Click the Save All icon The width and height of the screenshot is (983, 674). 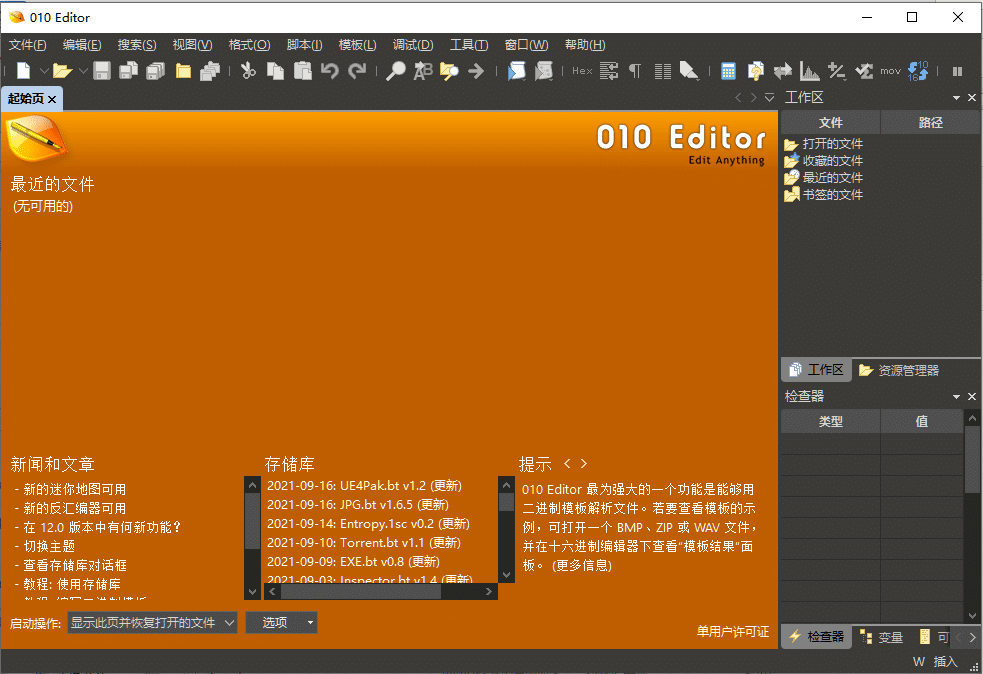tap(155, 71)
